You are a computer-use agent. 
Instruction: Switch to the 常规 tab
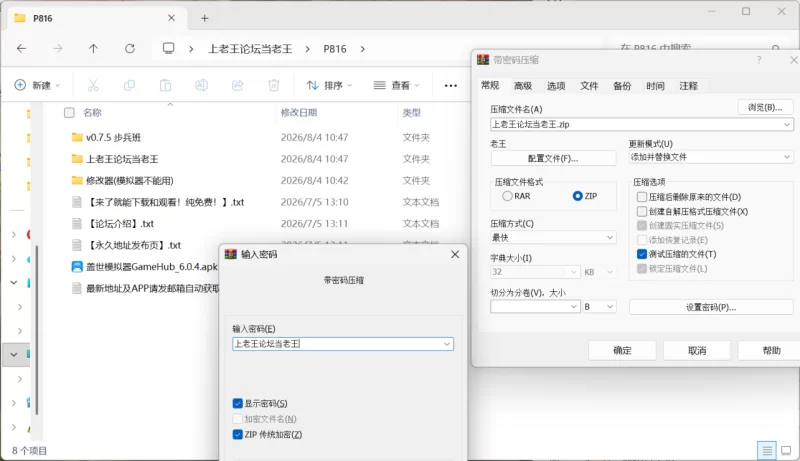(490, 86)
